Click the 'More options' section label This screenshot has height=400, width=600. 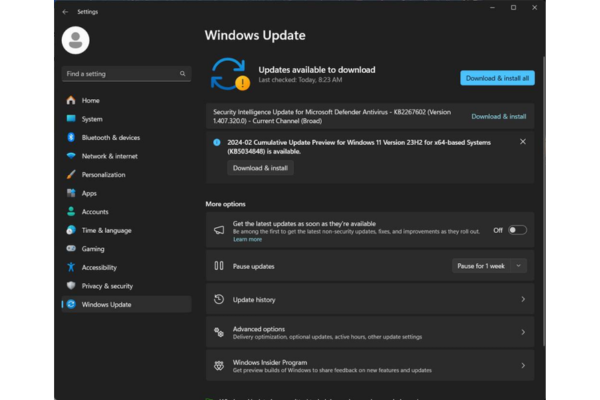pos(225,204)
